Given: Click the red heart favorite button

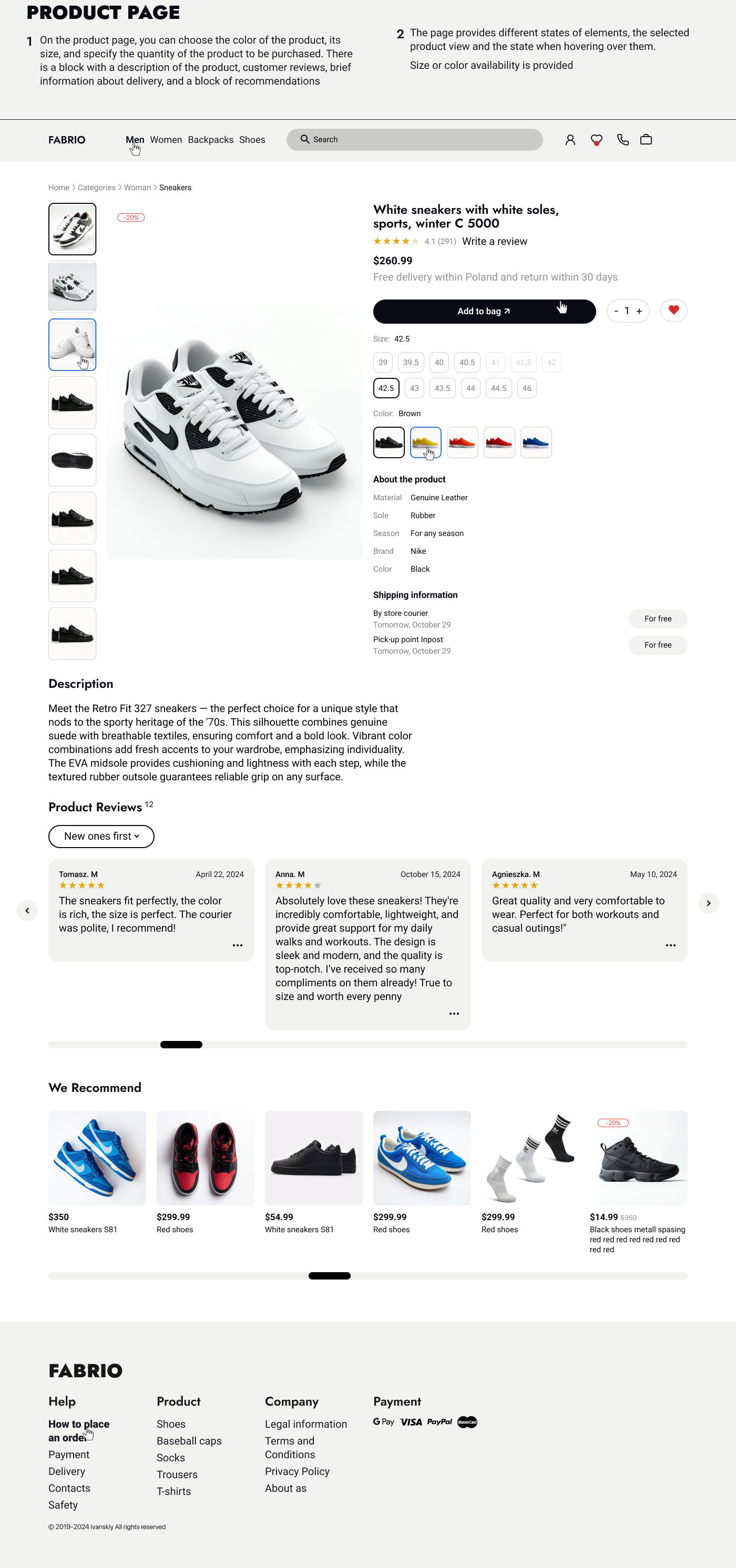Looking at the screenshot, I should tap(673, 311).
